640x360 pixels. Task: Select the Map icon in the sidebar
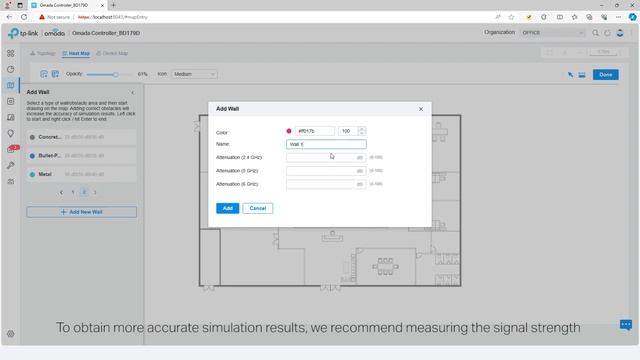coord(11,85)
